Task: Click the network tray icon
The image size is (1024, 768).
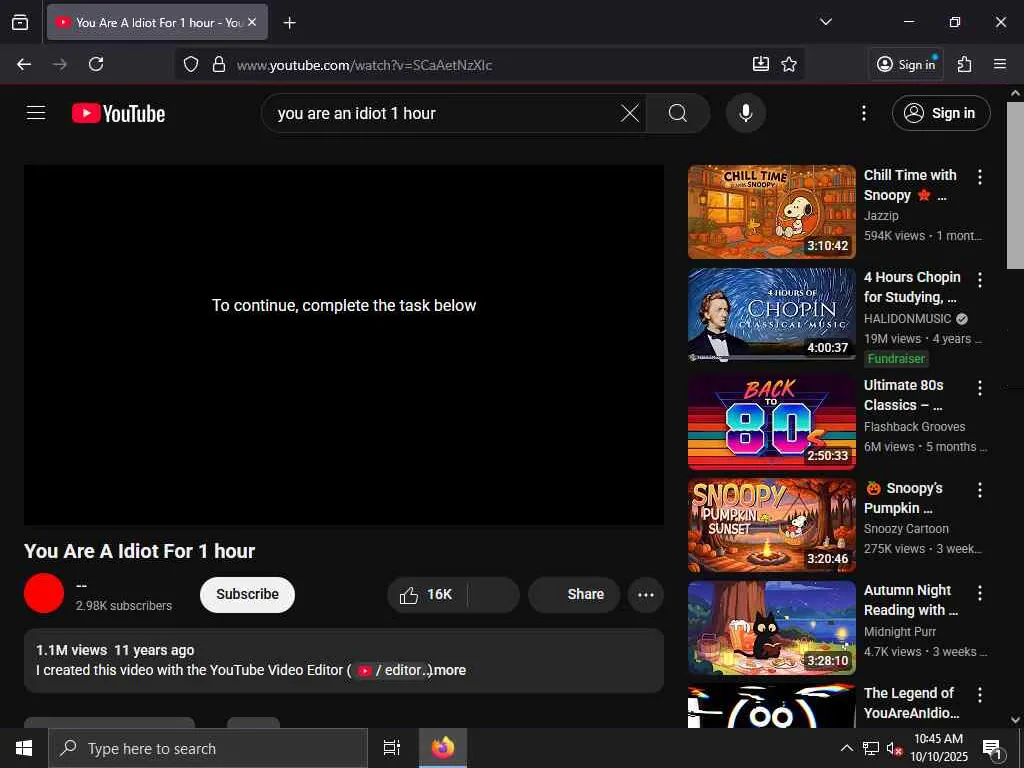Action: 871,748
